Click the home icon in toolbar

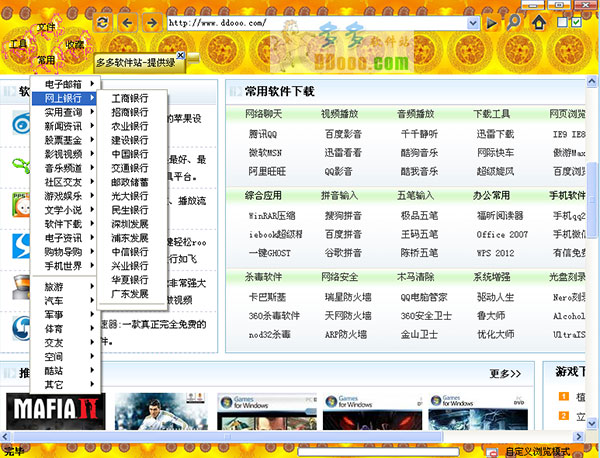coord(538,23)
